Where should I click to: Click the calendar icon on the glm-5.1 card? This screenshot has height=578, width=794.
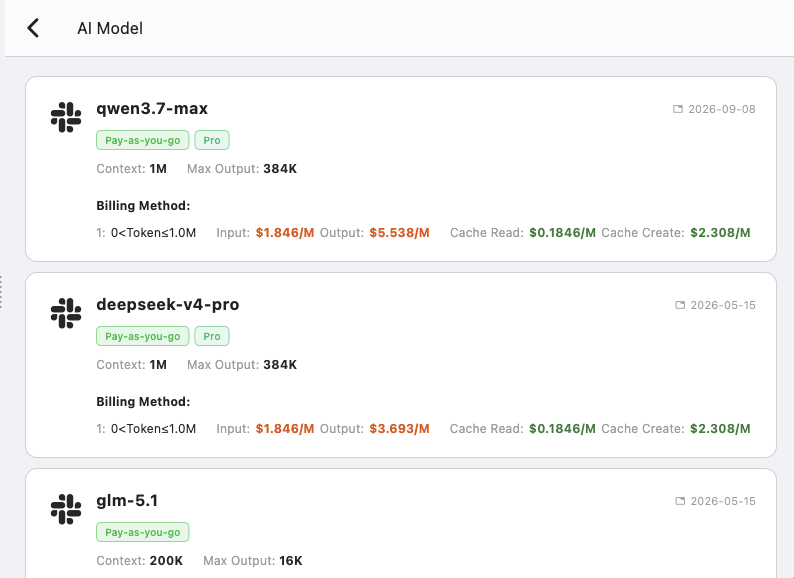coord(680,501)
